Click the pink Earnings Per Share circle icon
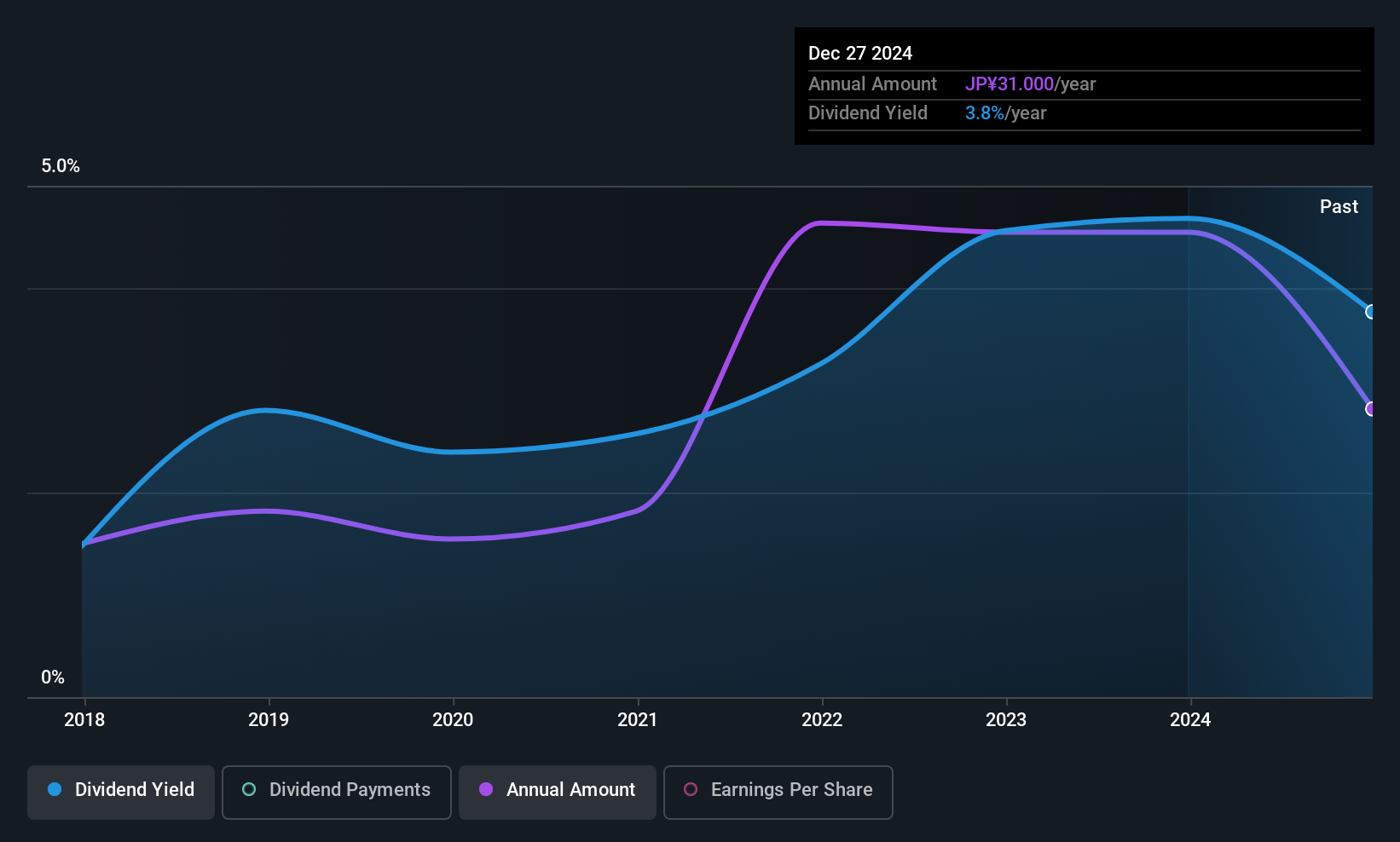Viewport: 1400px width, 842px height. [x=691, y=789]
